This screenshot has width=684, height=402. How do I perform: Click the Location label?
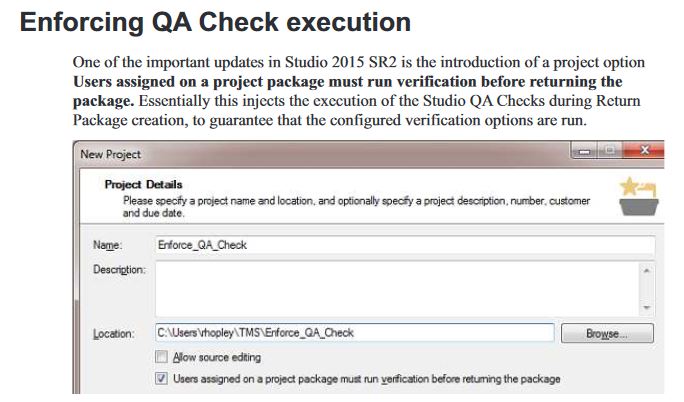point(114,333)
